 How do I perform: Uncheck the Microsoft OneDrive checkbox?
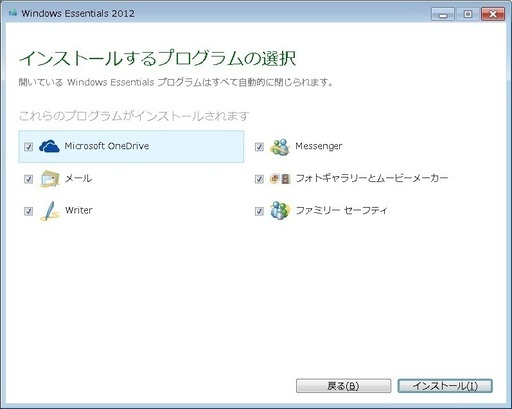point(29,147)
